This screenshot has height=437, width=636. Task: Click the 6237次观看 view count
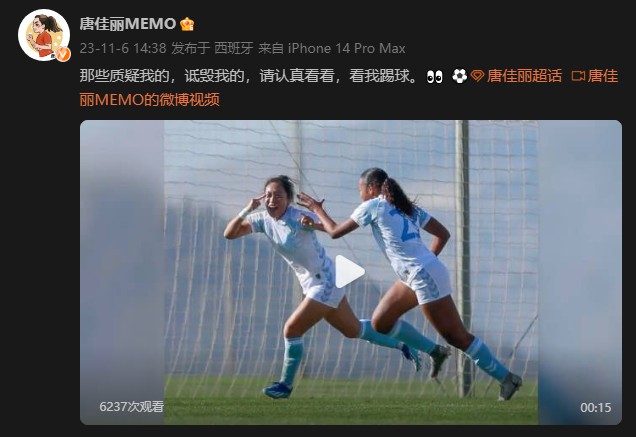(132, 407)
